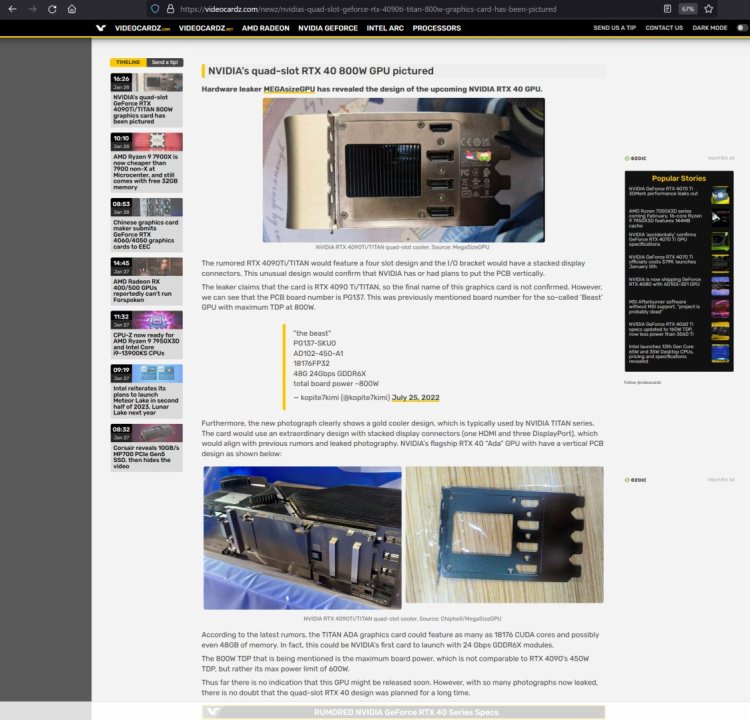Select the TIMELINE tab in sidebar
Viewport: 750px width, 720px height.
coord(128,62)
